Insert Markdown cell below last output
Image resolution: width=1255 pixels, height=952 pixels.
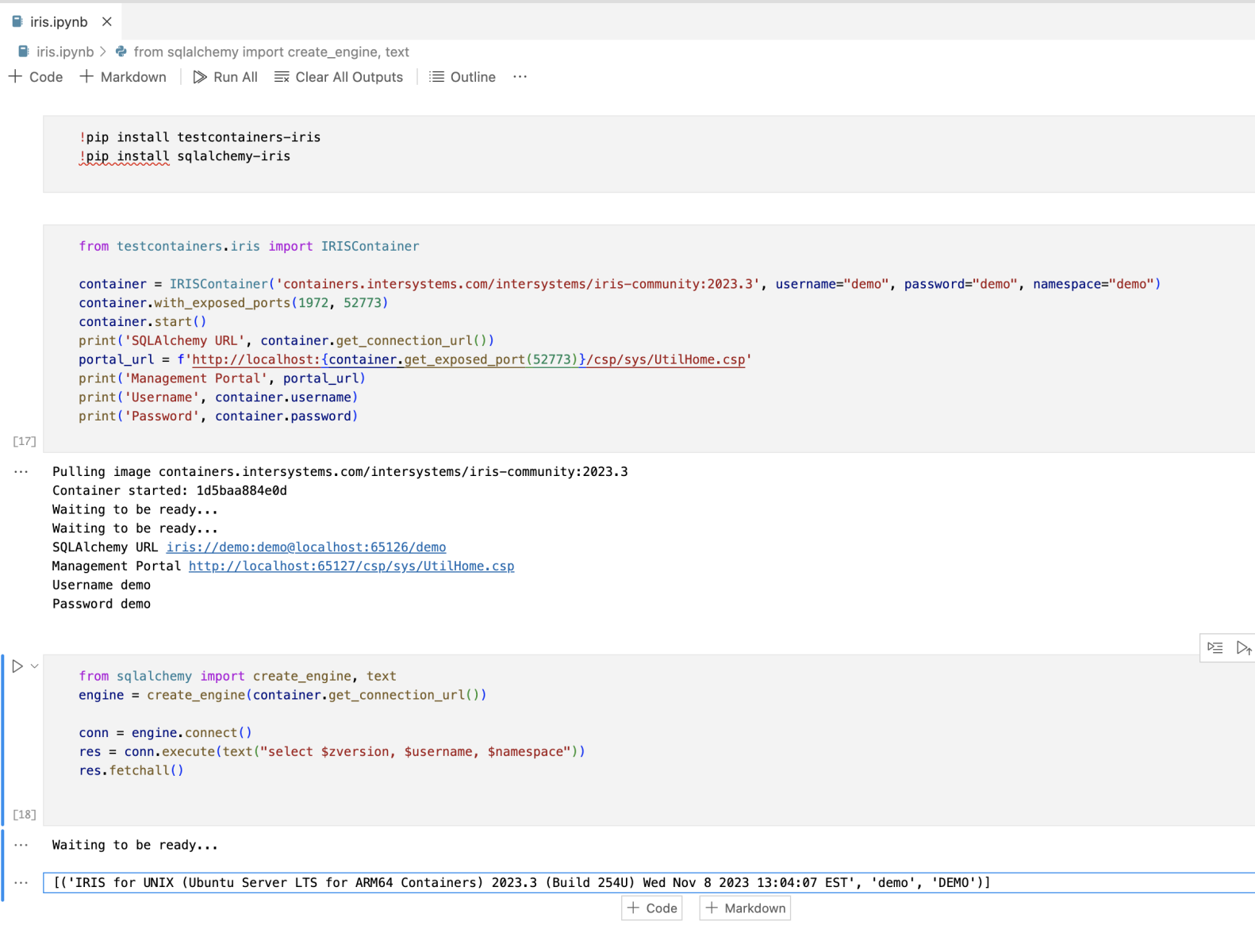pos(745,908)
